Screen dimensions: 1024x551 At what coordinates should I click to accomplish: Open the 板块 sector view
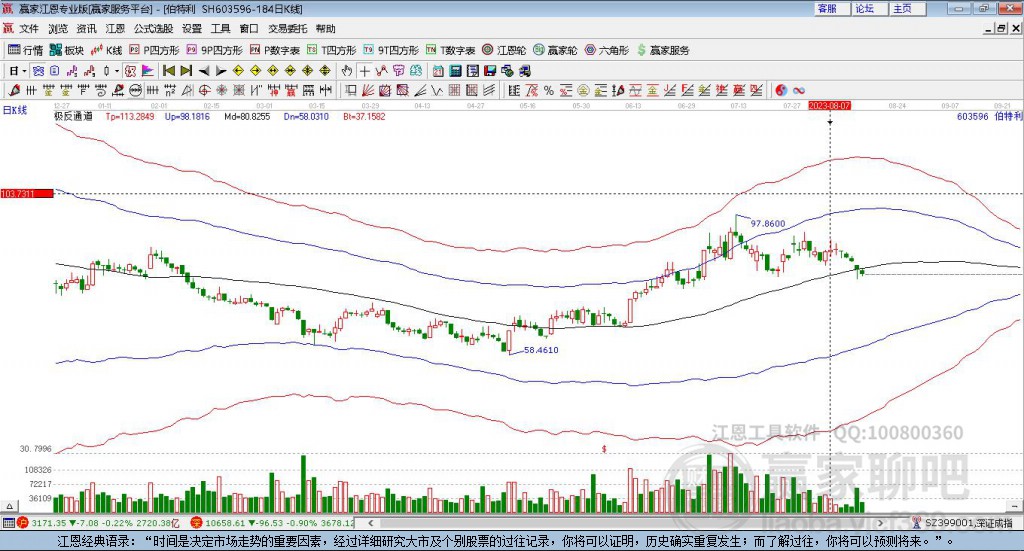click(67, 50)
